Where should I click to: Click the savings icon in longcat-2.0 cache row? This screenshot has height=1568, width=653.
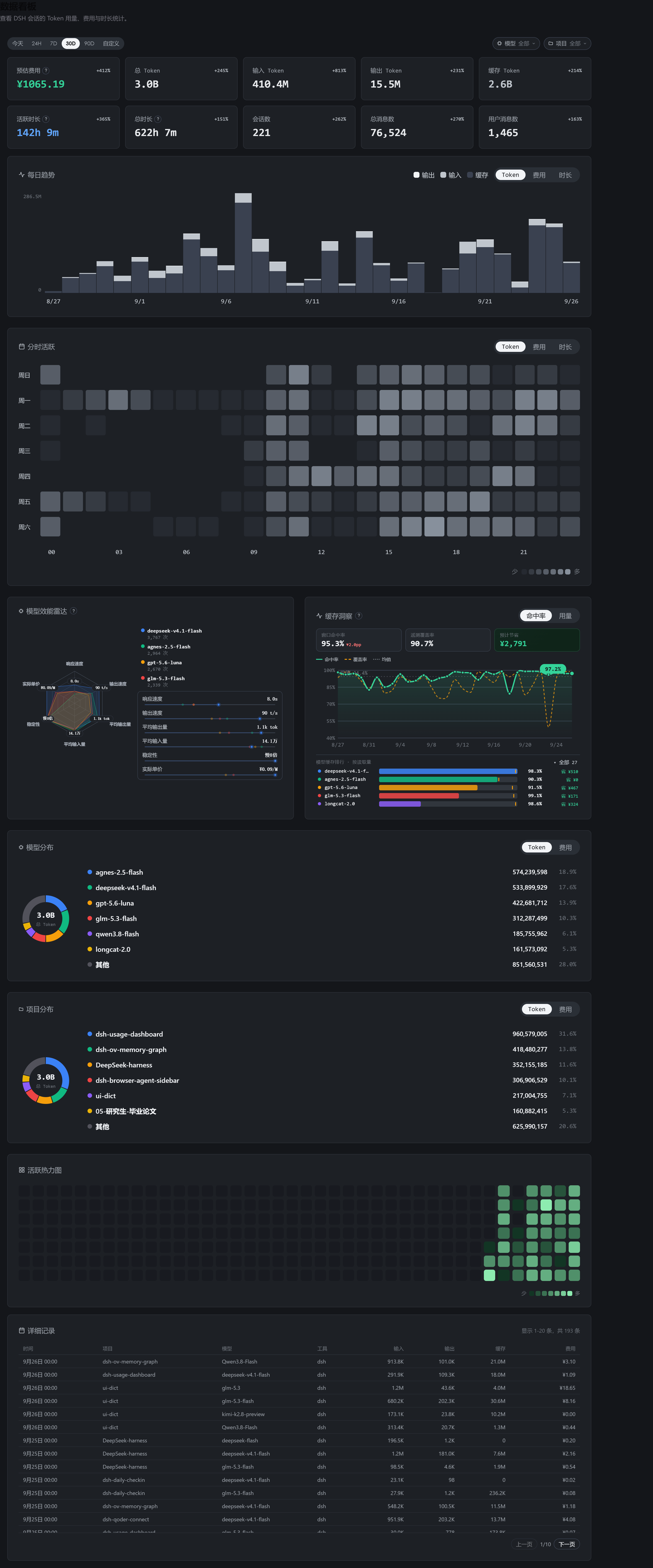point(563,804)
